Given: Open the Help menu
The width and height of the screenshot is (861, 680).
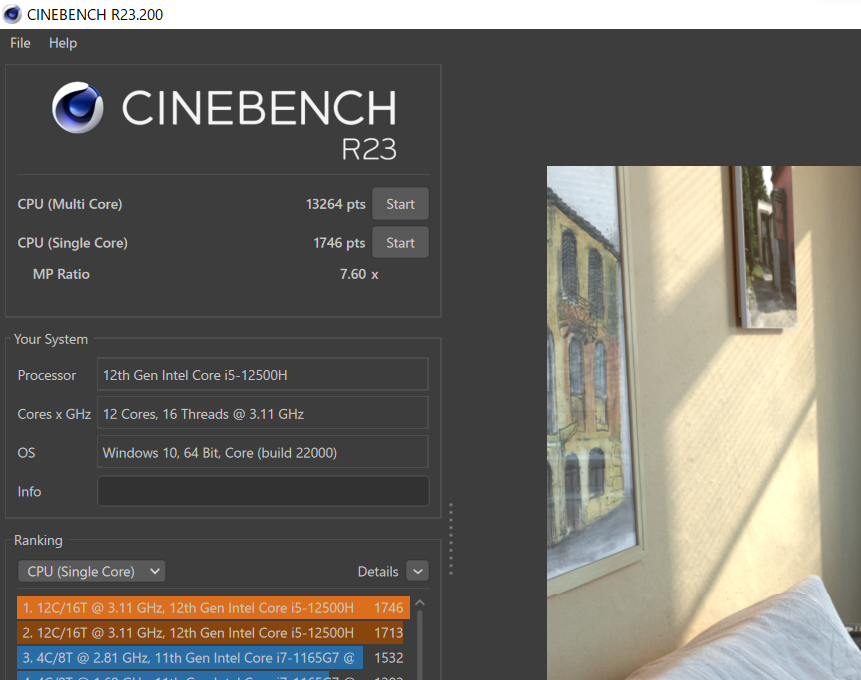Looking at the screenshot, I should click(x=63, y=43).
